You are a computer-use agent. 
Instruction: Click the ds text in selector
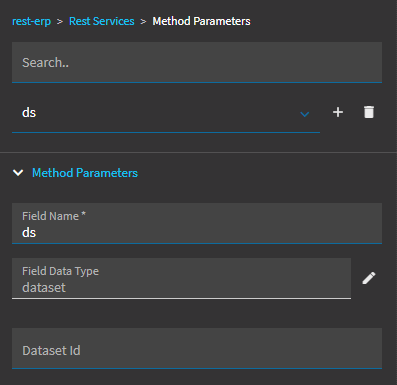(x=29, y=113)
